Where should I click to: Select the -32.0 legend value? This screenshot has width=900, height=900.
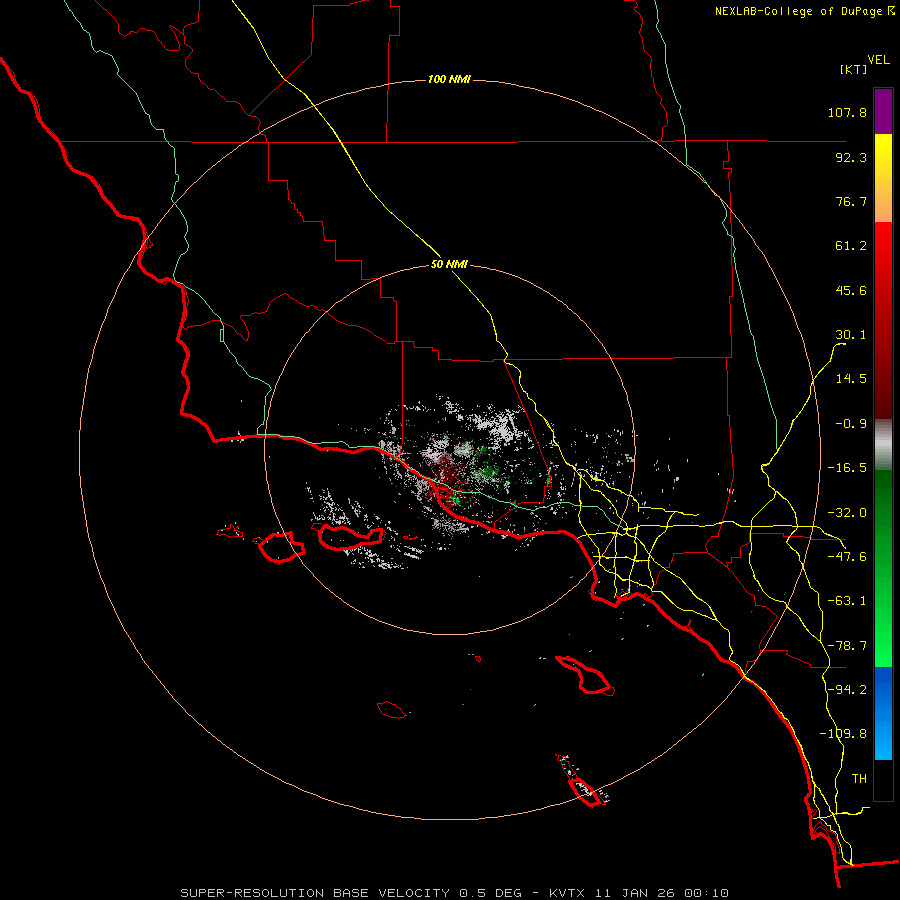pos(847,513)
